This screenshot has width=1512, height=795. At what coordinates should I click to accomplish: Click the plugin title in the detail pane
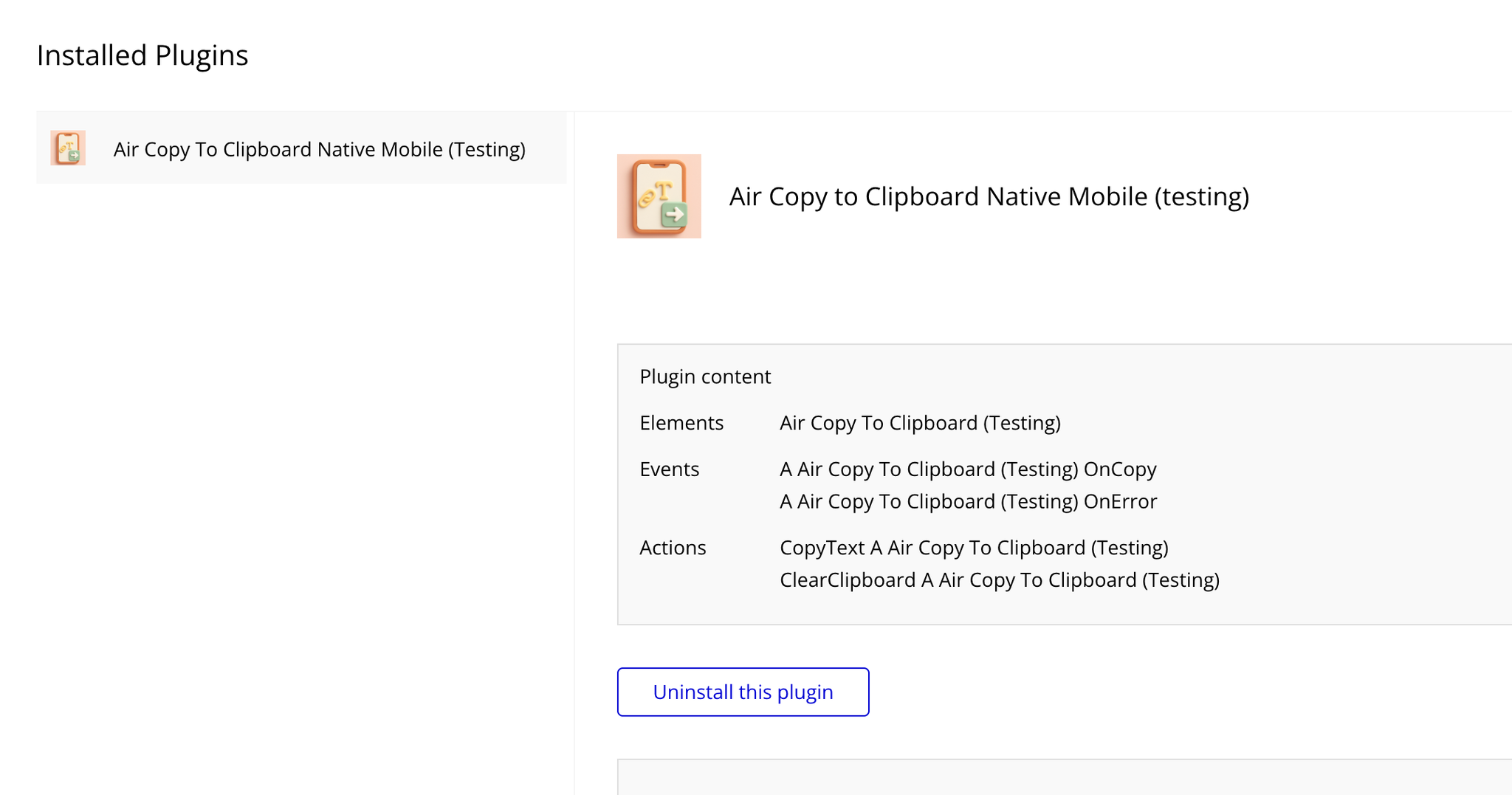(x=989, y=196)
